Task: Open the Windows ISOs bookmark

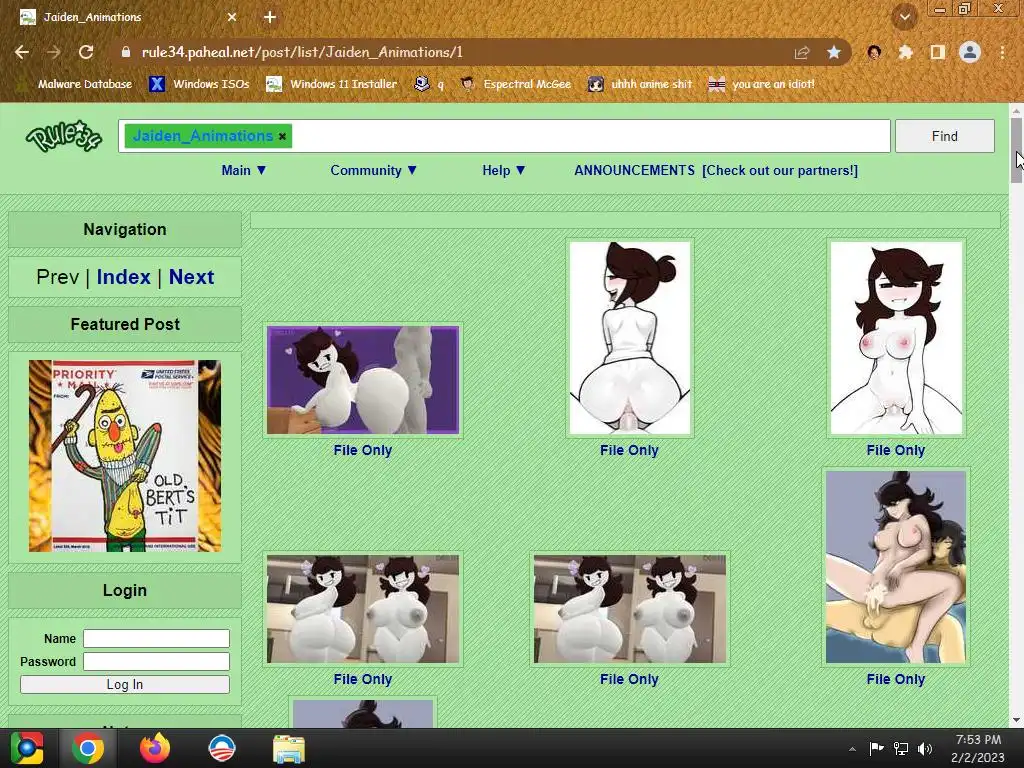Action: click(x=199, y=84)
